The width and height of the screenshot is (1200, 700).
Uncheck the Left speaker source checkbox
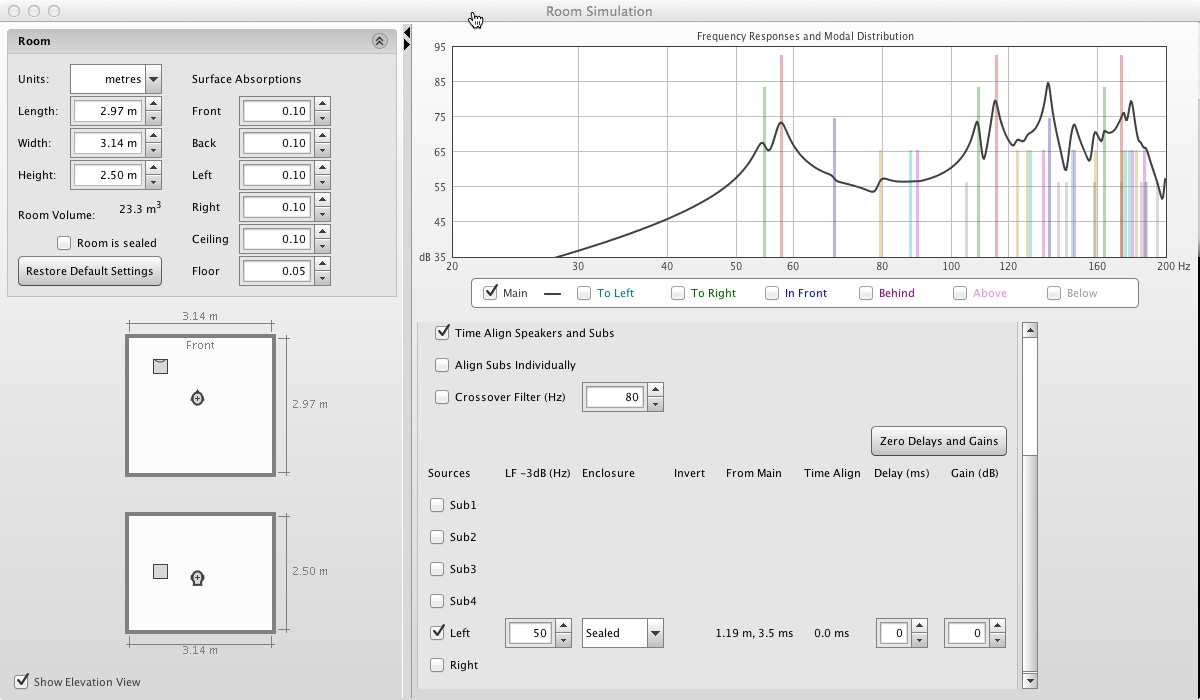437,633
